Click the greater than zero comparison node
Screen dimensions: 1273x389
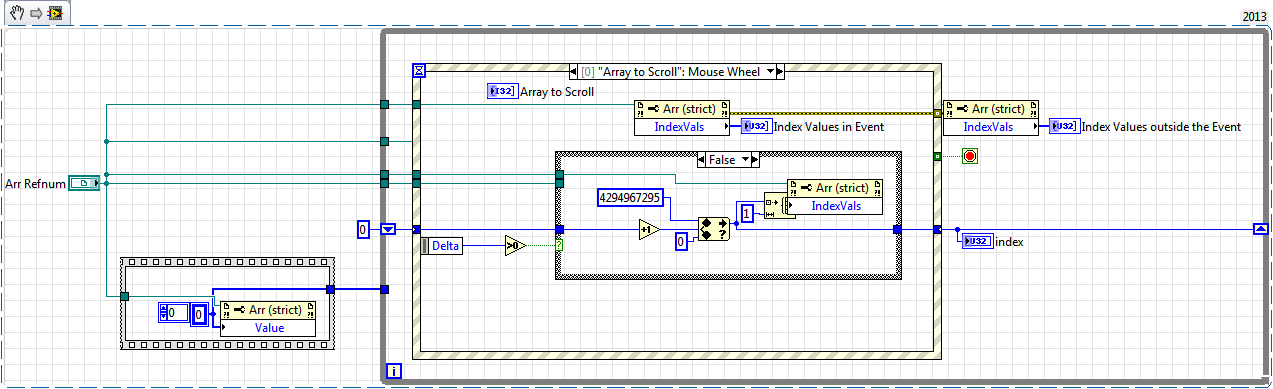[x=514, y=244]
